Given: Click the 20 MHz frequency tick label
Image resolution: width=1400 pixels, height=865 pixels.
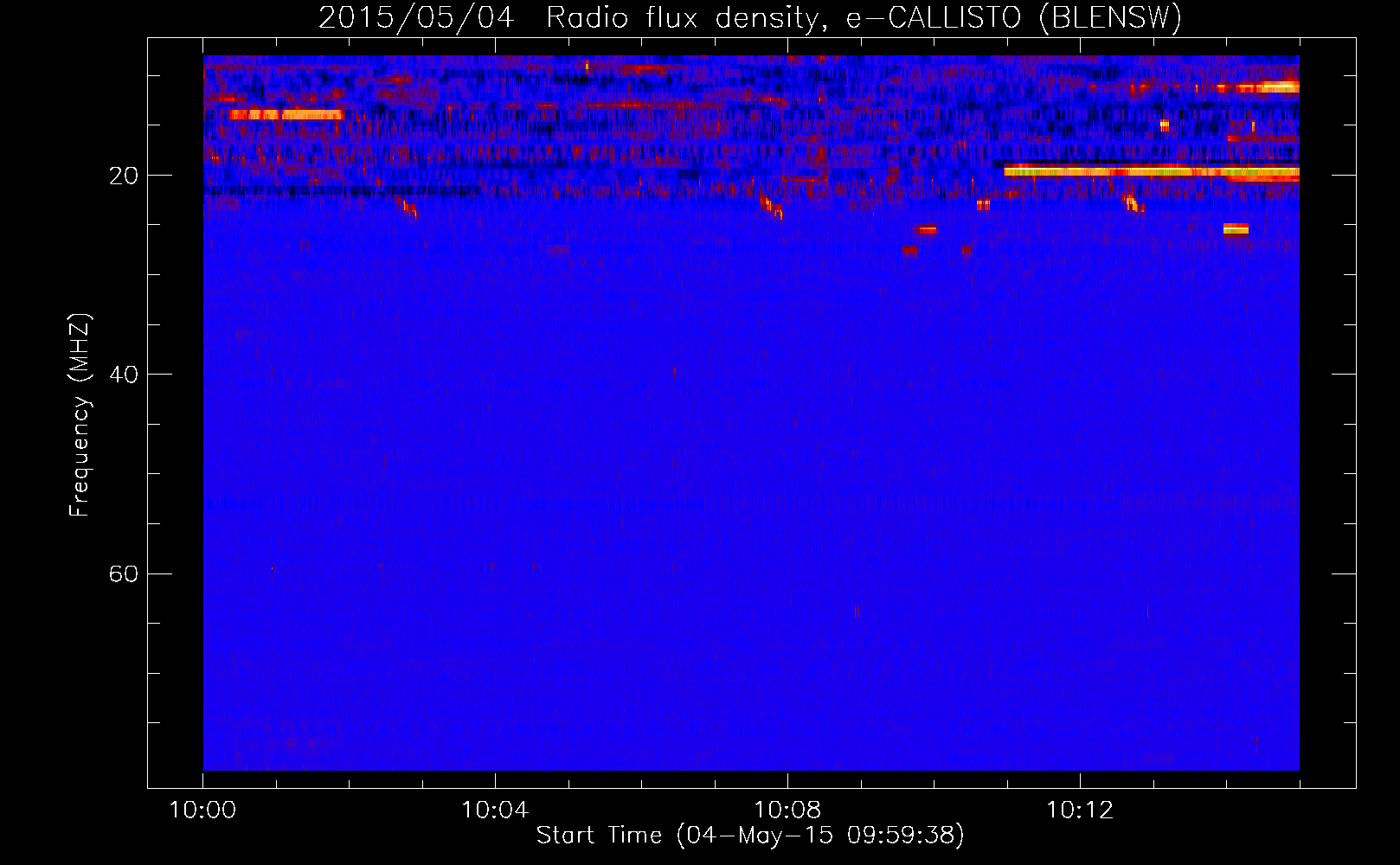Looking at the screenshot, I should 124,176.
